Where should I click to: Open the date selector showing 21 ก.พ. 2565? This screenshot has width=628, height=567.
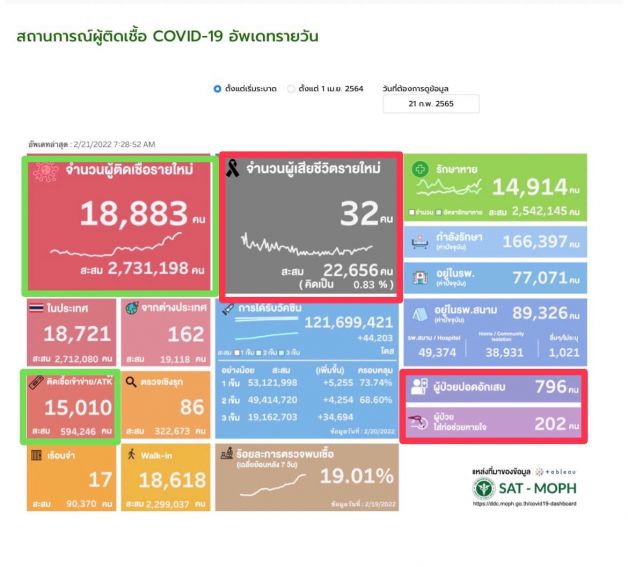(430, 103)
